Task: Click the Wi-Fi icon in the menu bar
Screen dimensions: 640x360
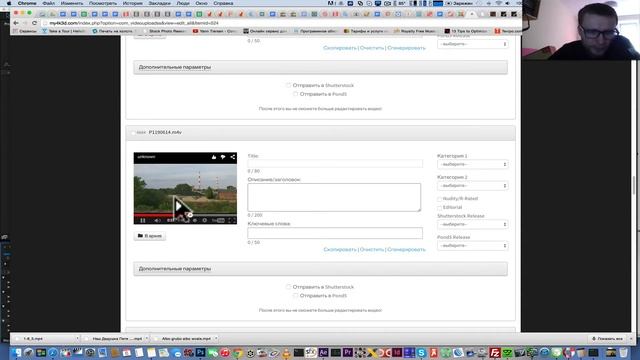Action: [498, 3]
